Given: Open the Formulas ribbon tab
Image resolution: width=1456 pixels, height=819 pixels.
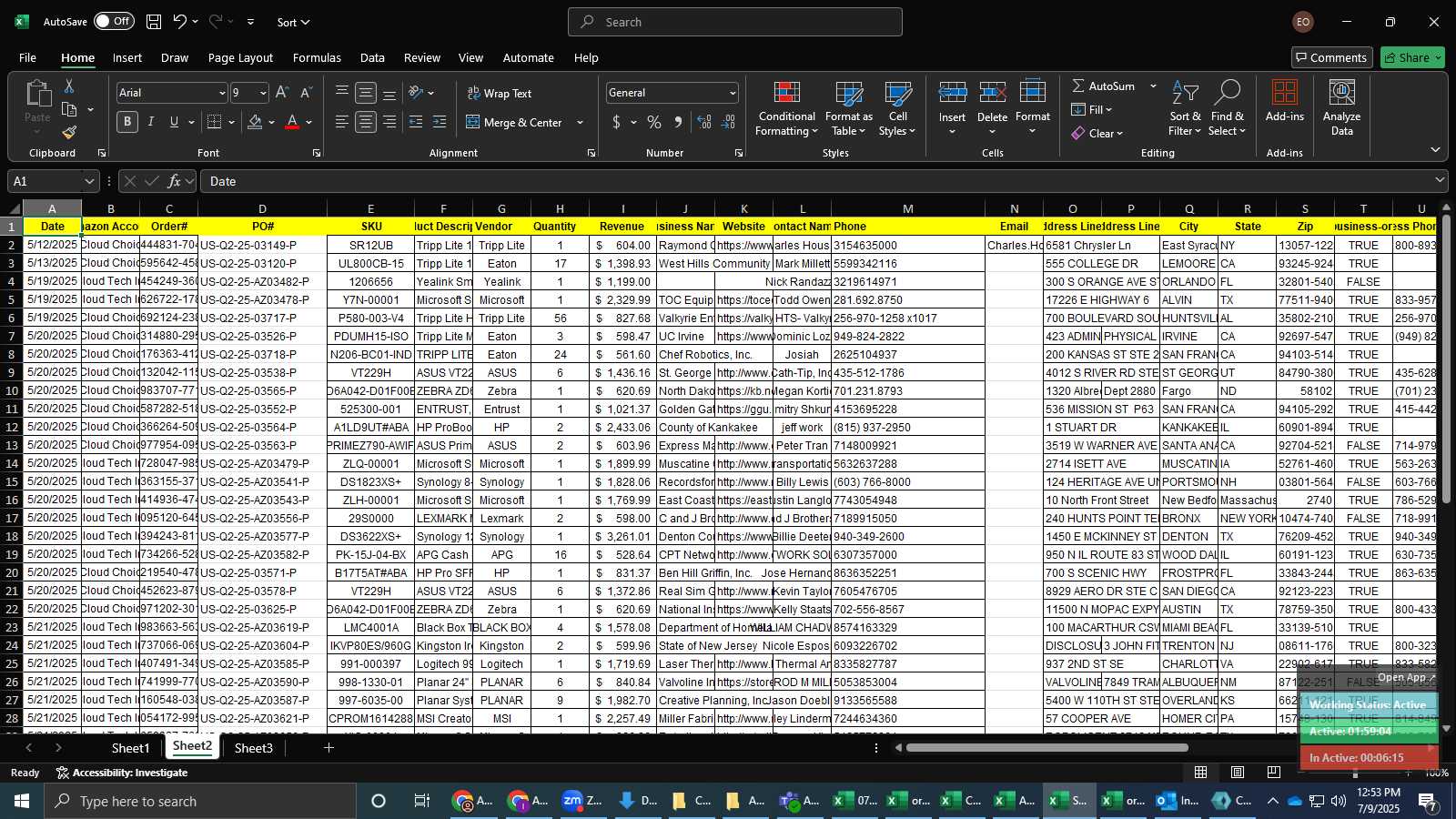Looking at the screenshot, I should pos(317,57).
